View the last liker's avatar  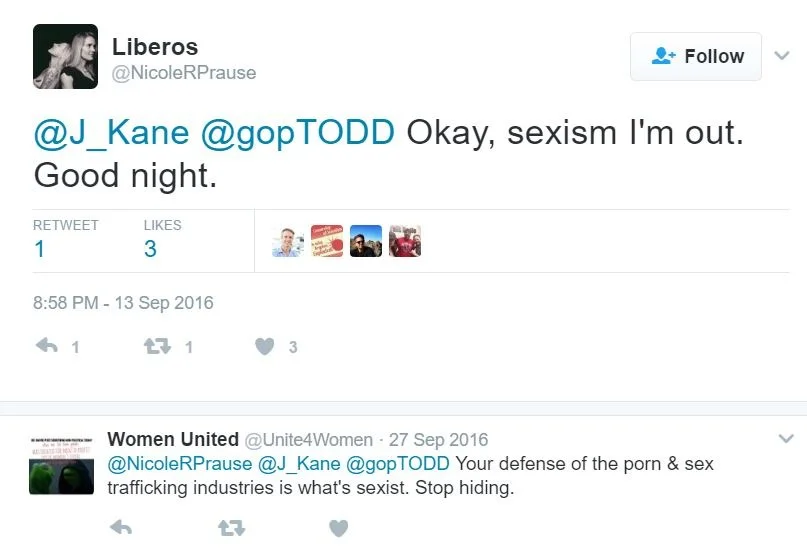click(x=405, y=241)
